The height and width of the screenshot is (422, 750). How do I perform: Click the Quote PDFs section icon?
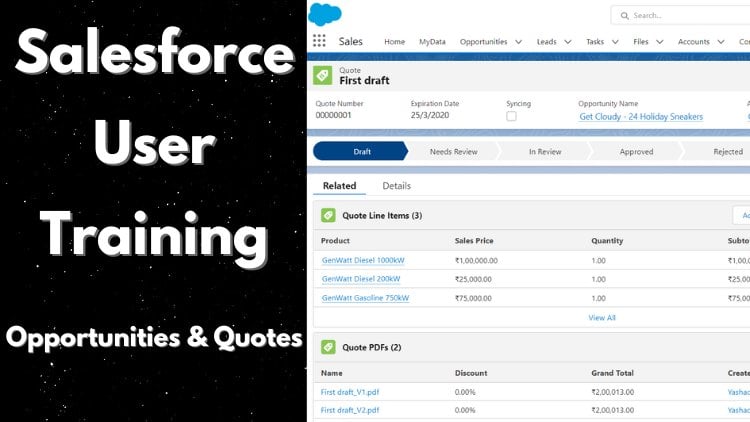(327, 346)
